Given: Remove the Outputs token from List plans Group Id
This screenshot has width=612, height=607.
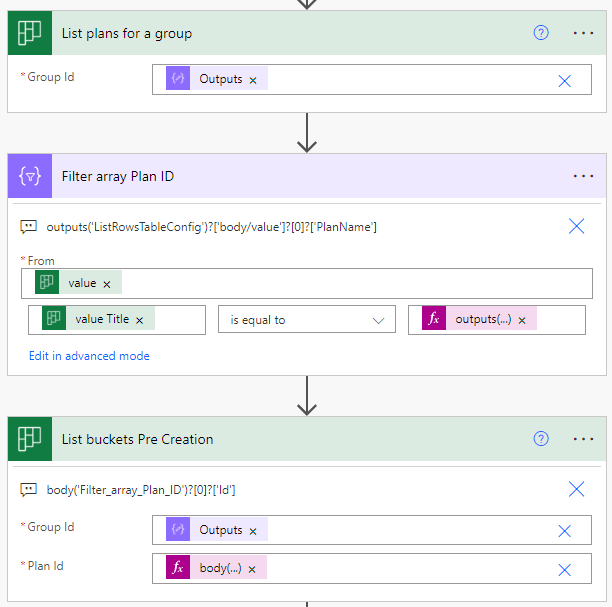Looking at the screenshot, I should 253,80.
